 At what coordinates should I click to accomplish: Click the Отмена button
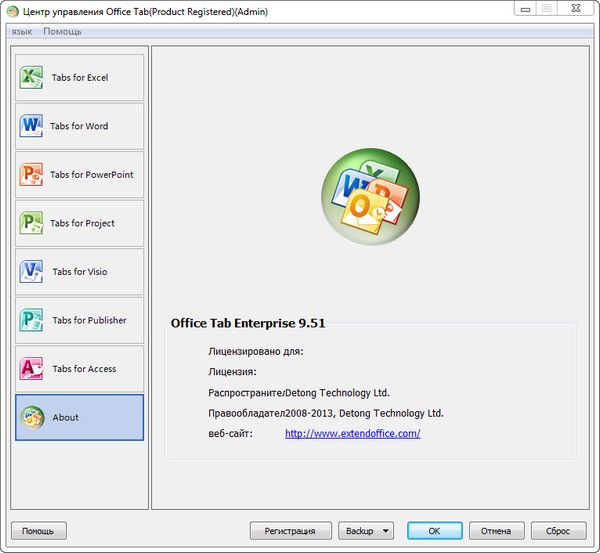point(496,531)
